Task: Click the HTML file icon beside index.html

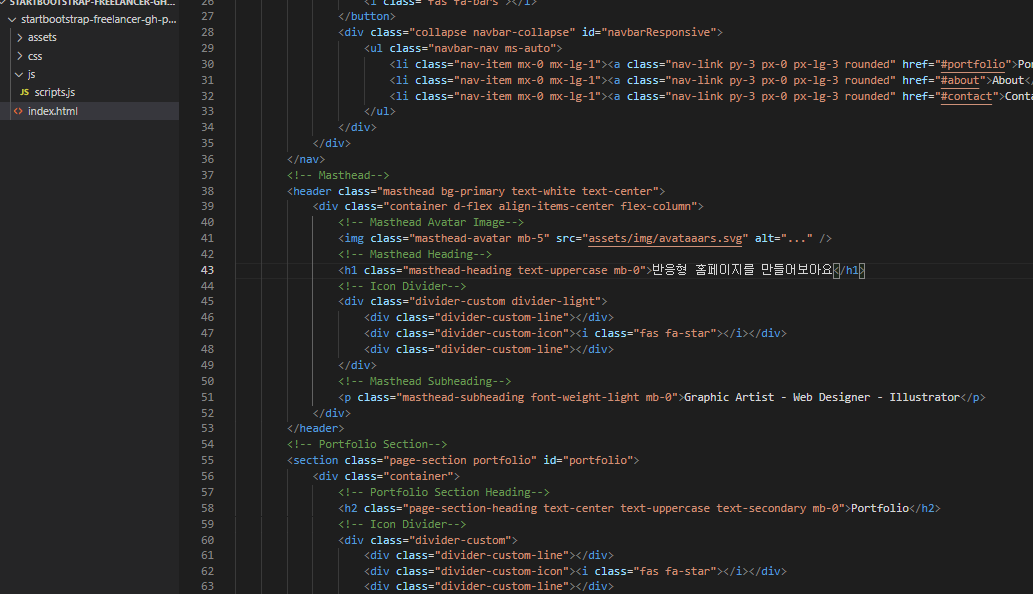Action: pyautogui.click(x=18, y=111)
